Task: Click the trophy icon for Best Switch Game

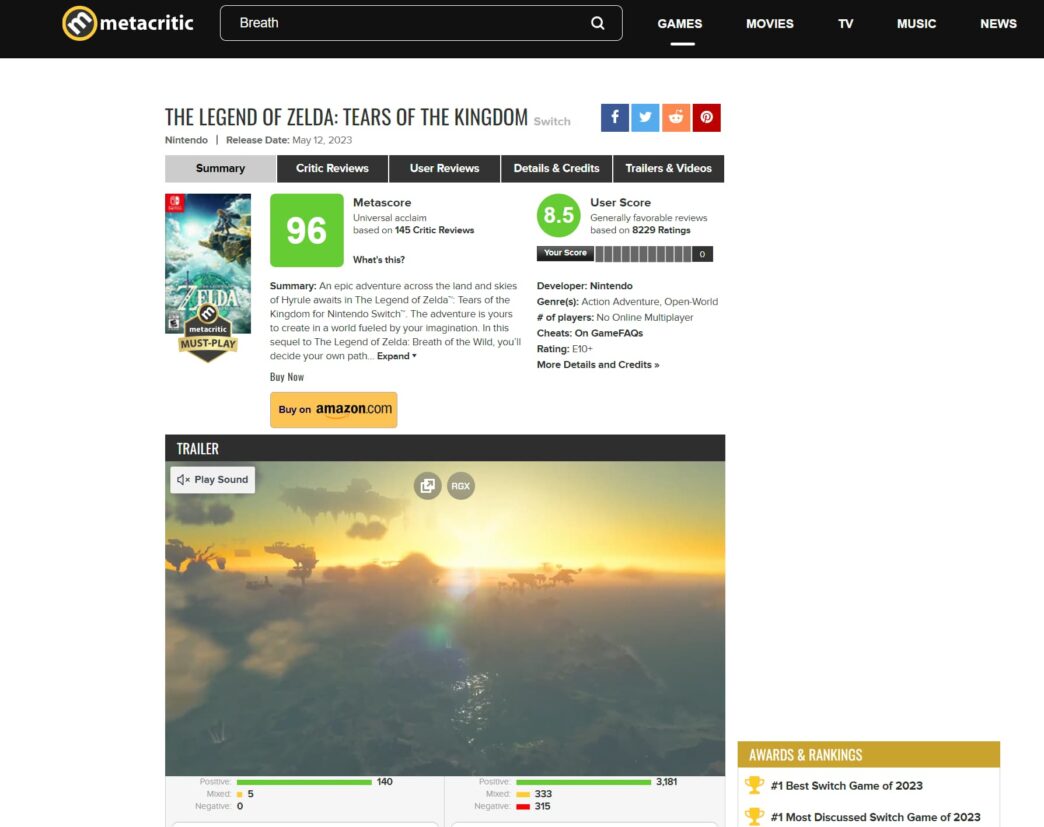Action: click(x=754, y=785)
